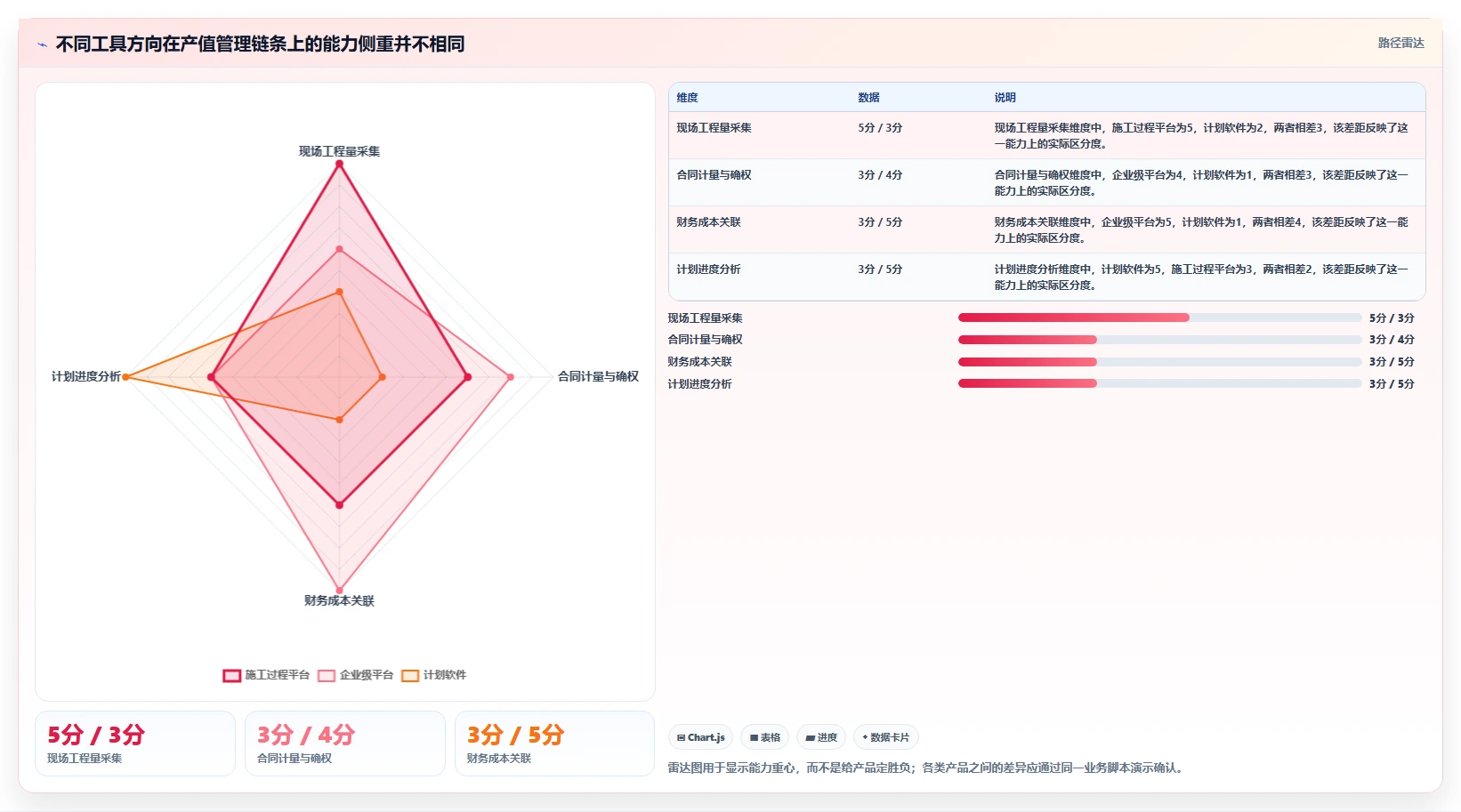Screen dimensions: 1461x812
Task: Click the 数据卡片 tag chip
Action: click(x=886, y=737)
